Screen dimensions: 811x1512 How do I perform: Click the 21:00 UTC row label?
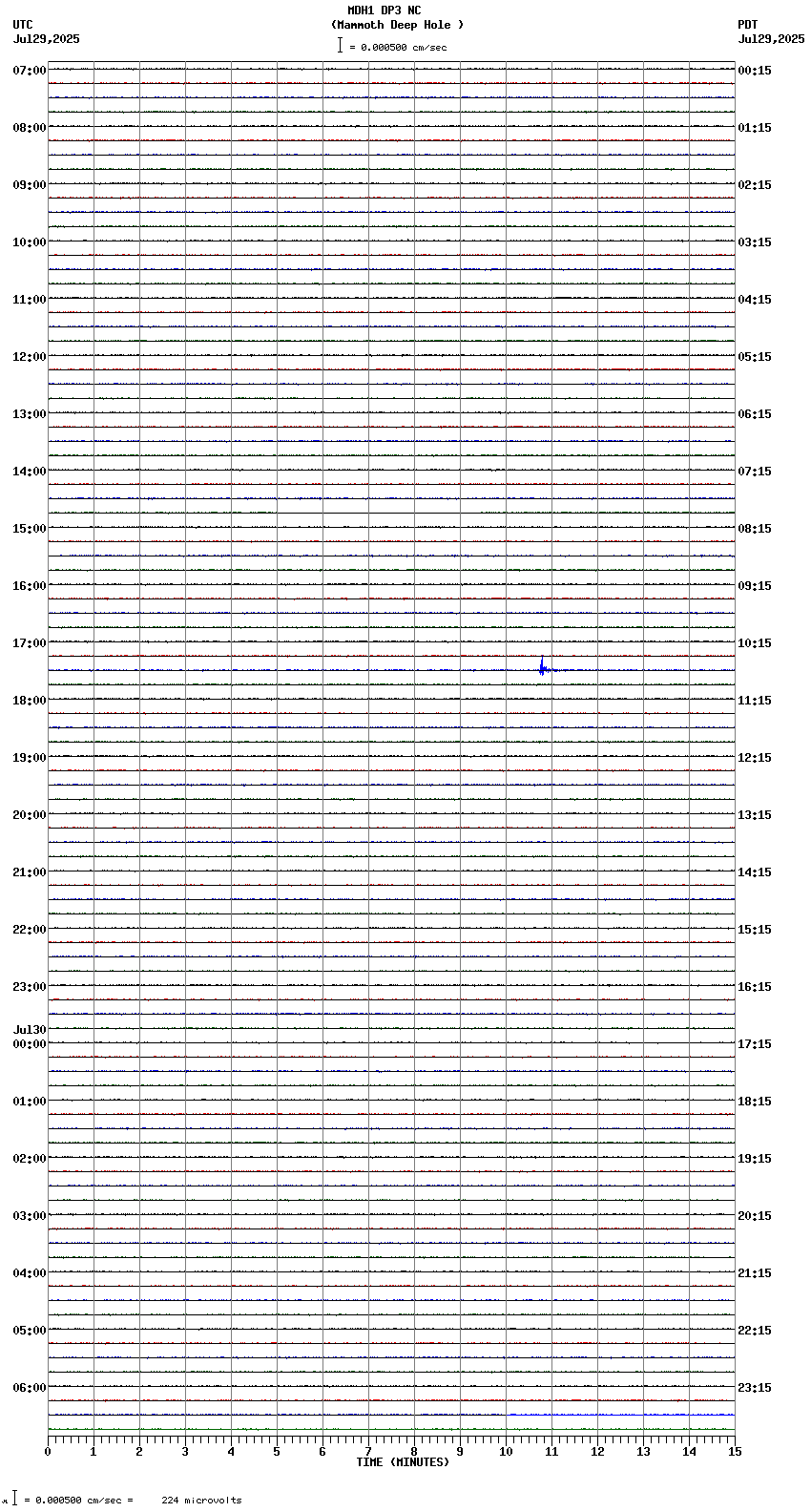pos(30,872)
